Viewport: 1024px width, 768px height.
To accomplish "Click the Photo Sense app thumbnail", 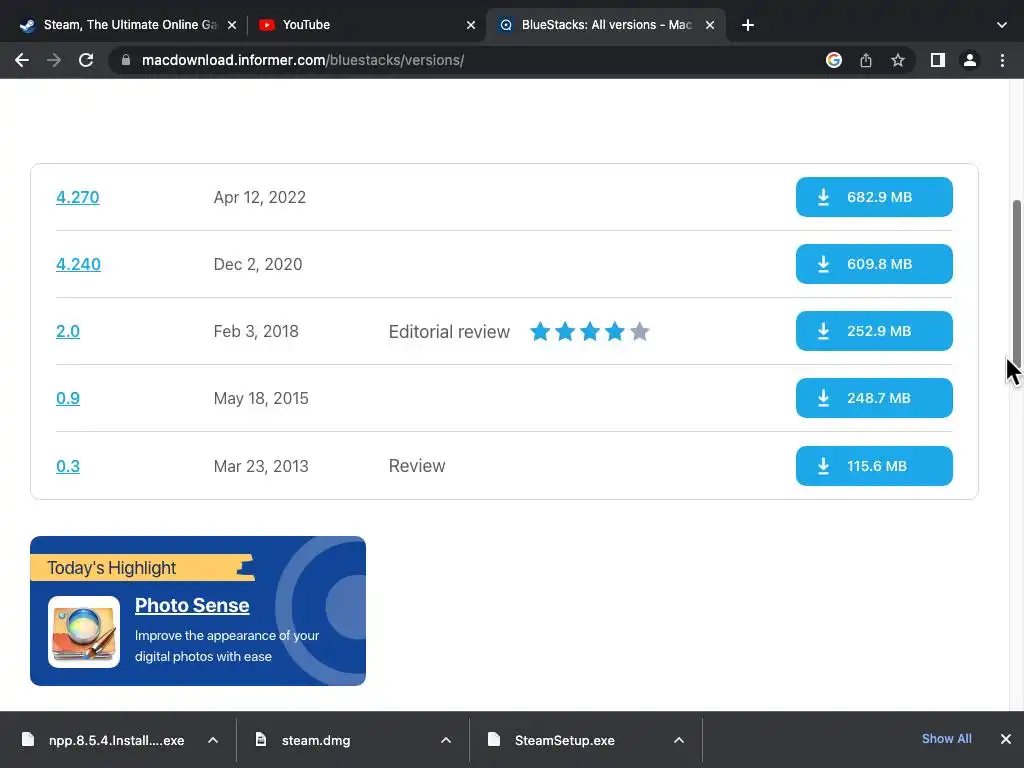I will [x=84, y=632].
